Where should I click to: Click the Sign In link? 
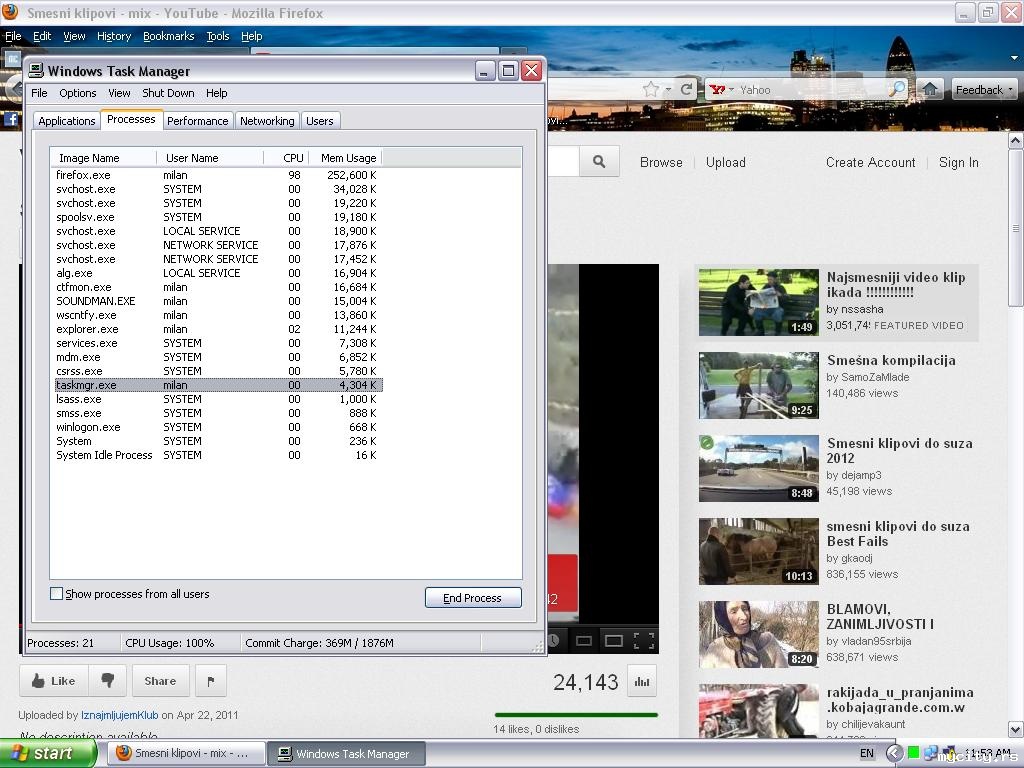click(958, 162)
